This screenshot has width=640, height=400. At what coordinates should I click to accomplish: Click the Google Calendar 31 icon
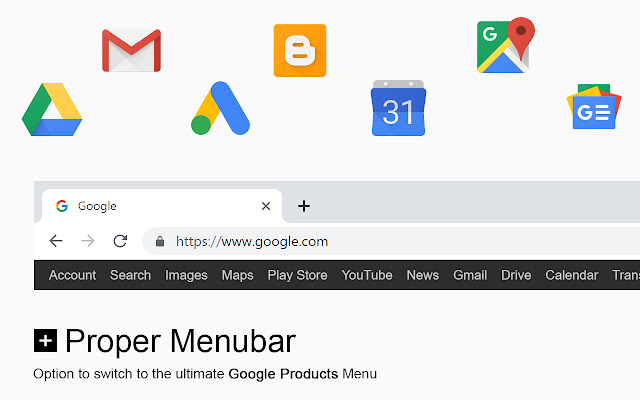click(398, 108)
